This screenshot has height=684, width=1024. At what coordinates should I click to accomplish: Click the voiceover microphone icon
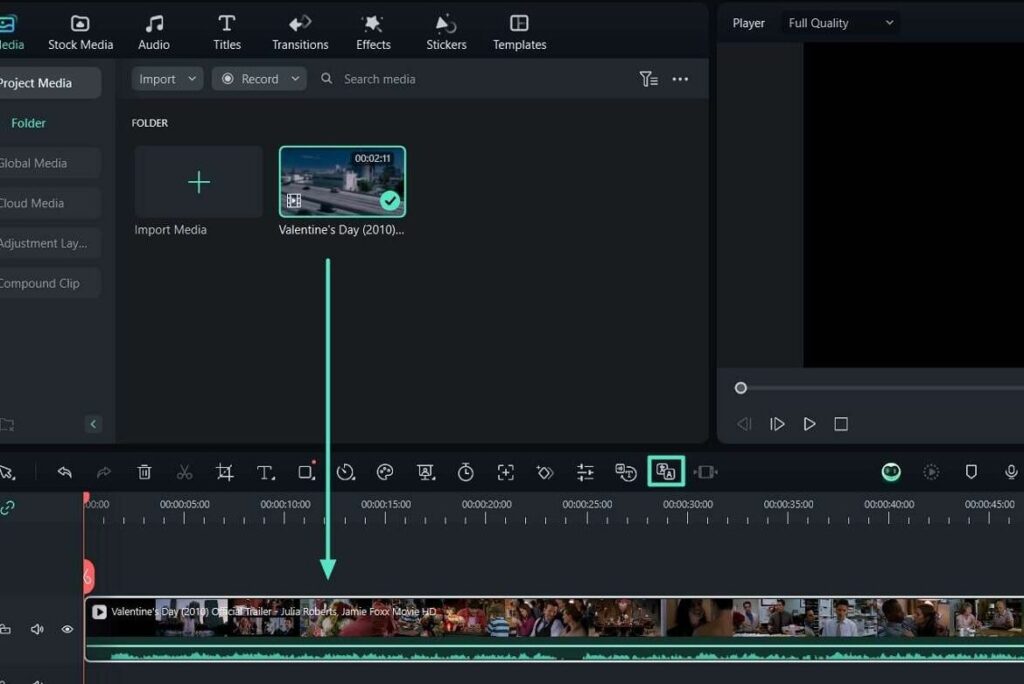coord(1011,472)
